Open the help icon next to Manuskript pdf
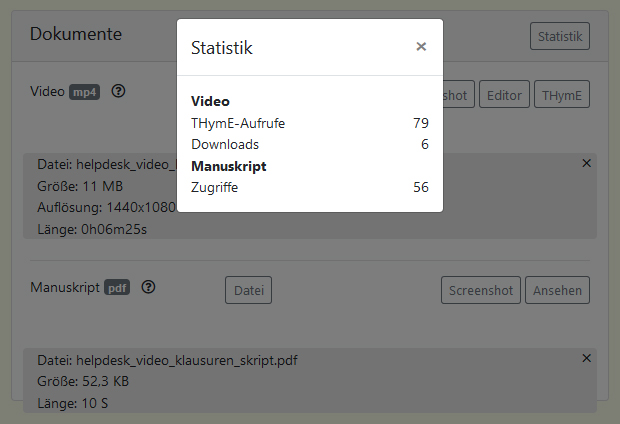Screen dimensions: 620x424 coord(149,287)
